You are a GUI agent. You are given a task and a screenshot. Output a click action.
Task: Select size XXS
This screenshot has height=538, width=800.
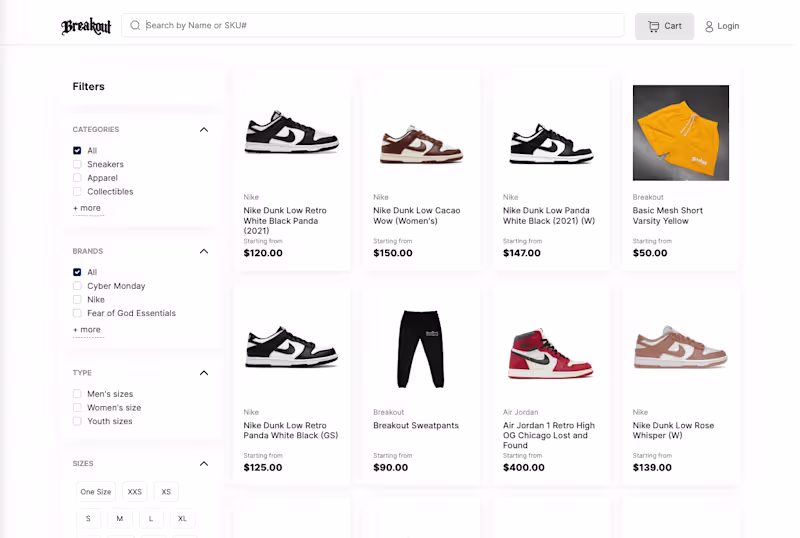tap(134, 492)
